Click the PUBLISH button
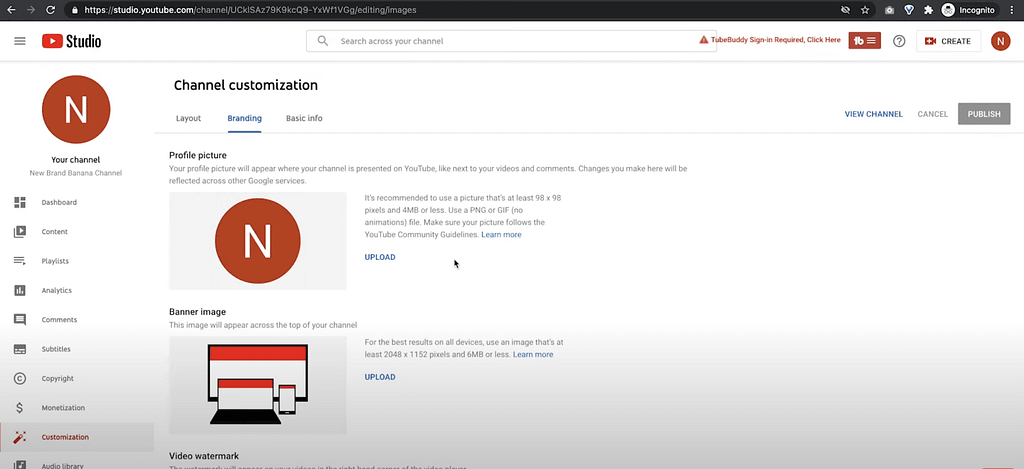Viewport: 1024px width, 469px height. pyautogui.click(x=983, y=114)
